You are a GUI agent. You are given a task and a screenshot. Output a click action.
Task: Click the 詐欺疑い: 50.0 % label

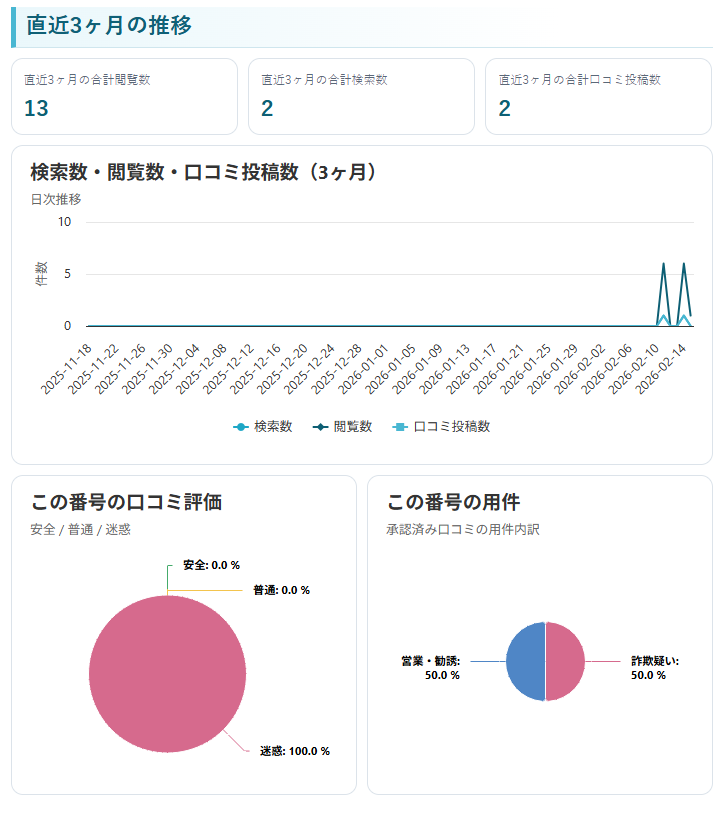655,668
